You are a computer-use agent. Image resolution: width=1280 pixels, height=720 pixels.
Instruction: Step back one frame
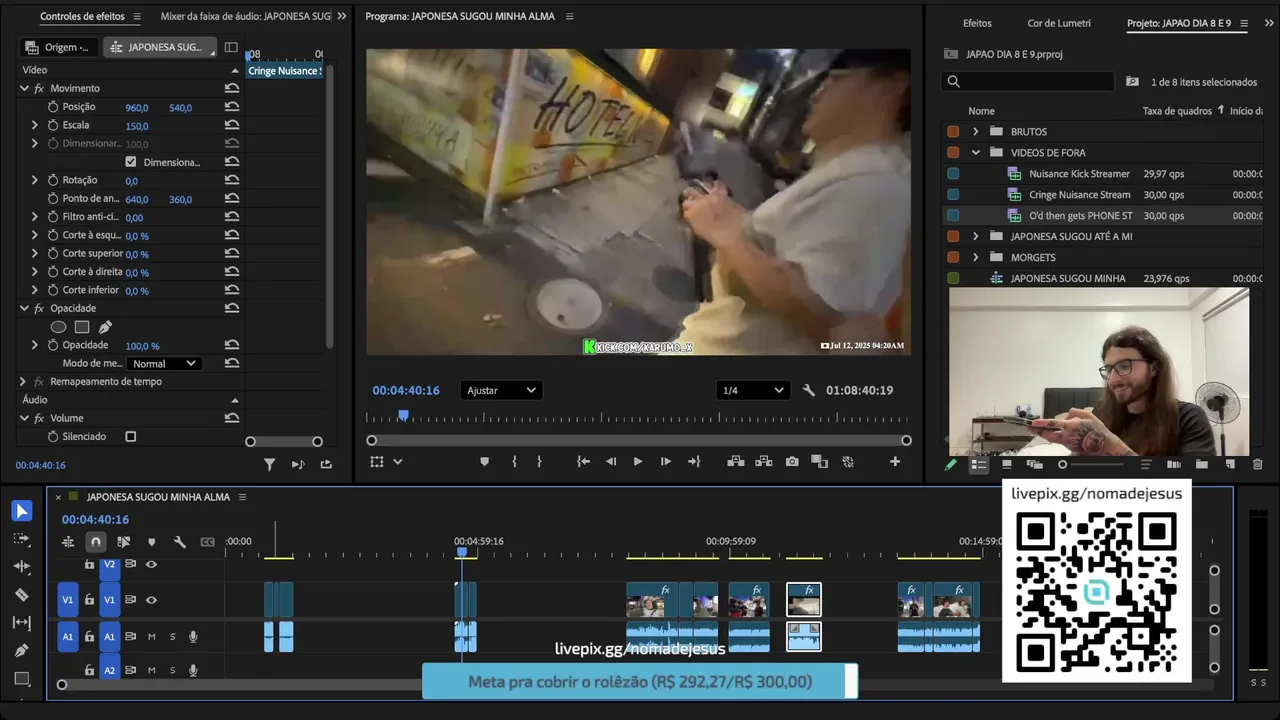[x=611, y=462]
